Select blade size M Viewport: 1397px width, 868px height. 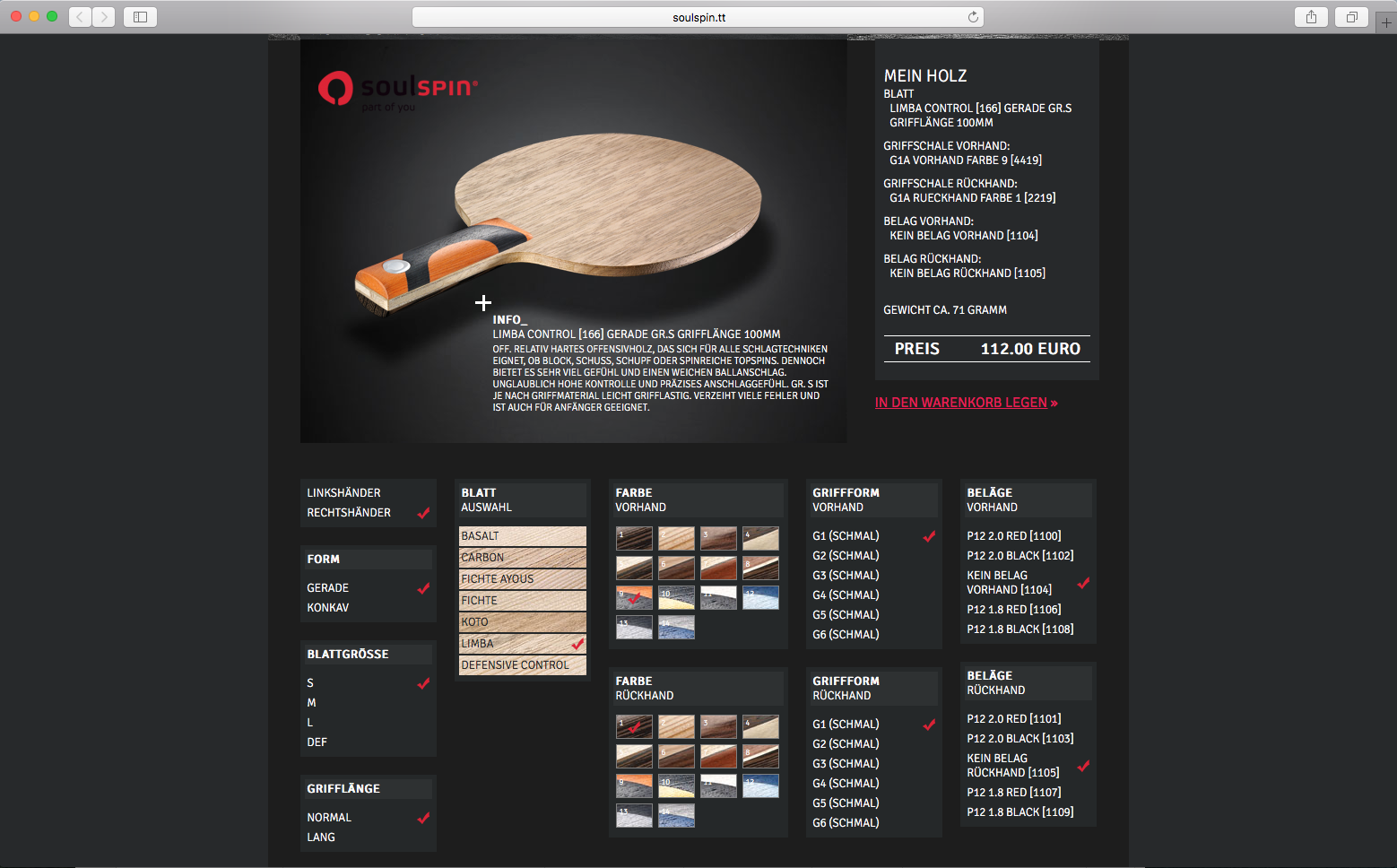pyautogui.click(x=311, y=703)
